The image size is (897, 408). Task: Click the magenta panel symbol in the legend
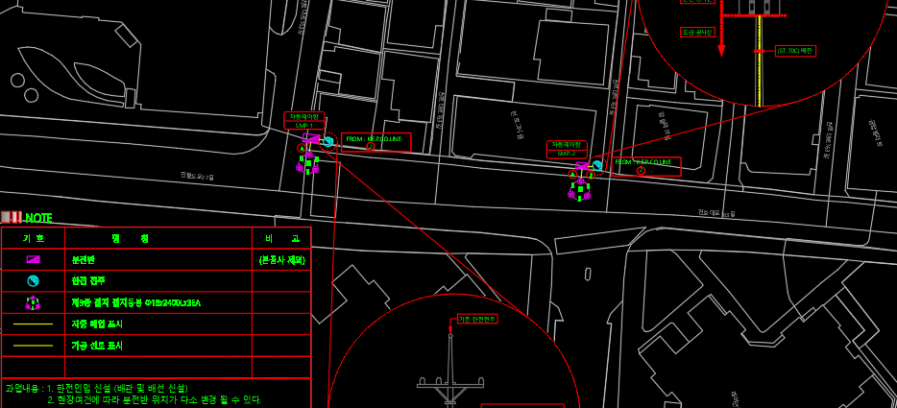tap(33, 259)
